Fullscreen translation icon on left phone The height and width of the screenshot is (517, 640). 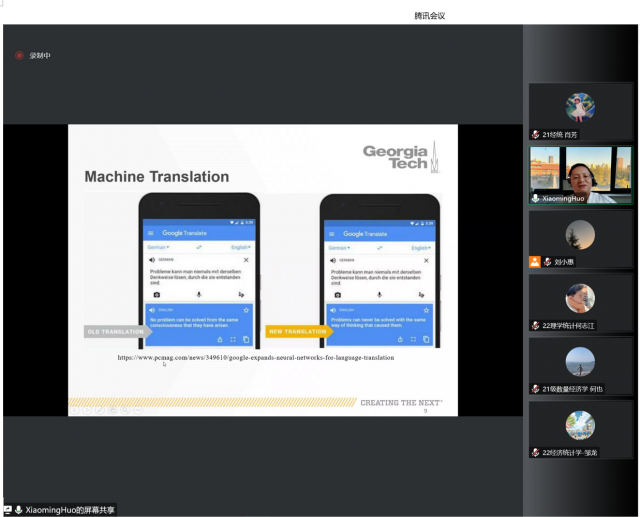[233, 339]
